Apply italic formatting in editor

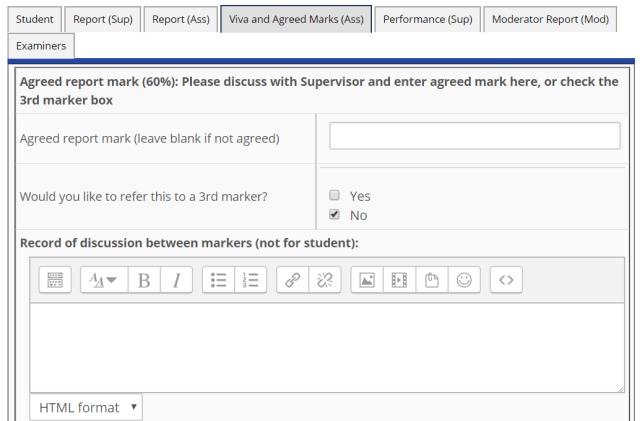[x=176, y=281]
